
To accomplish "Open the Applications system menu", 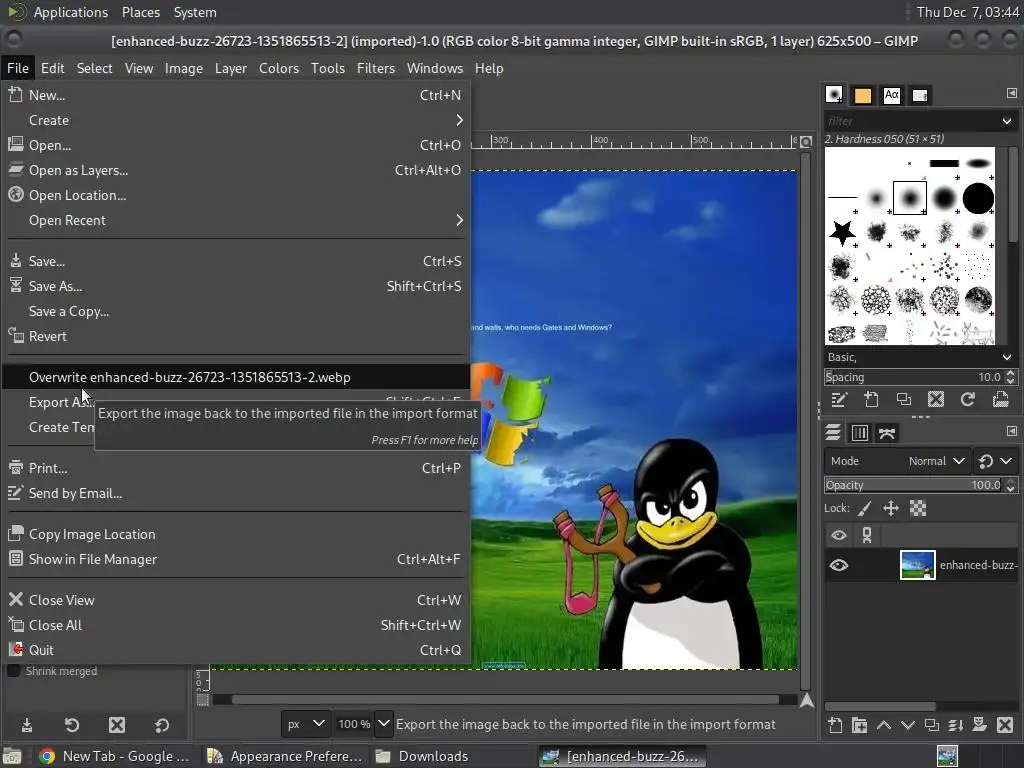I will pyautogui.click(x=71, y=12).
